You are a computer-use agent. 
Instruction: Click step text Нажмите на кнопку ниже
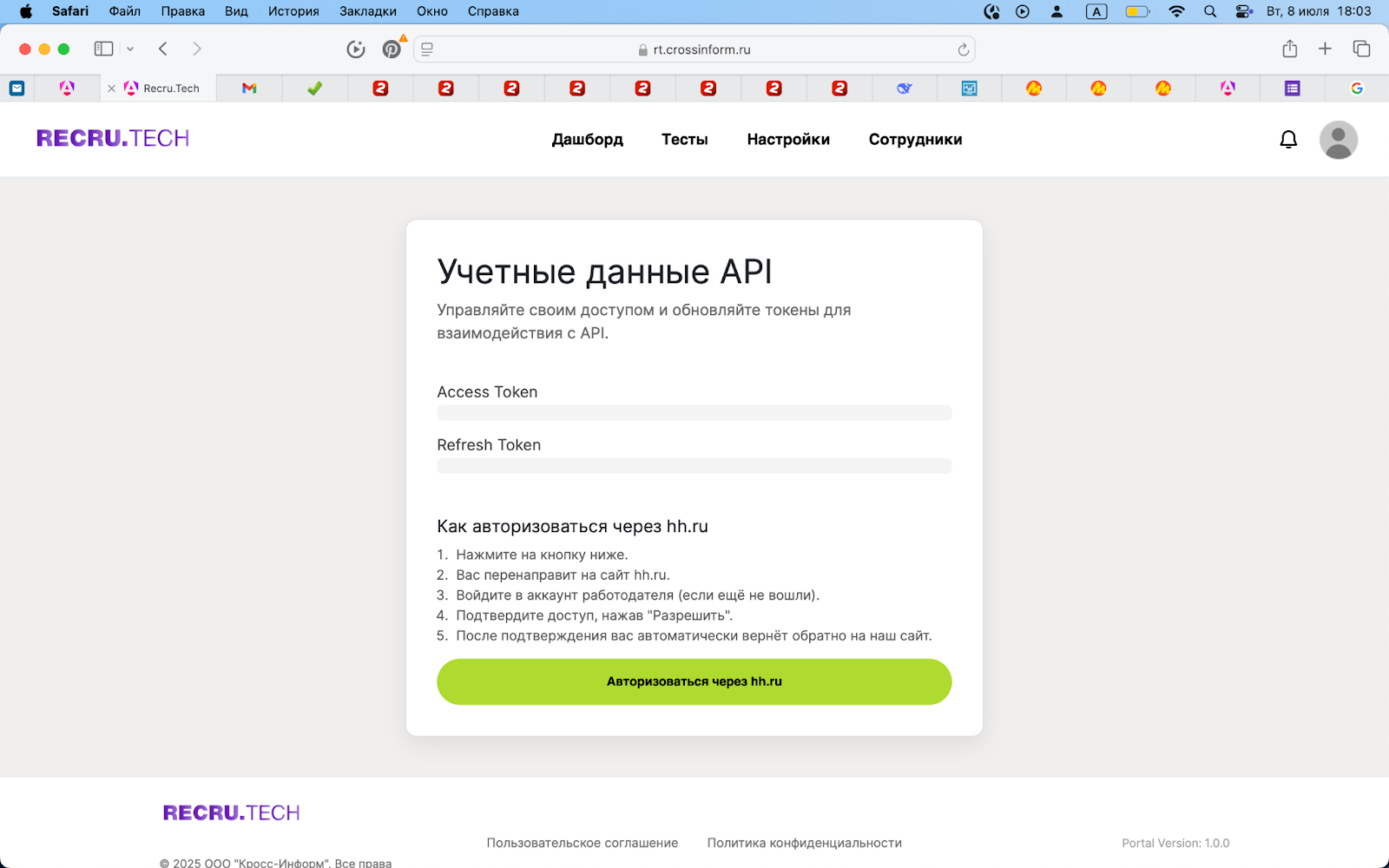tap(542, 555)
